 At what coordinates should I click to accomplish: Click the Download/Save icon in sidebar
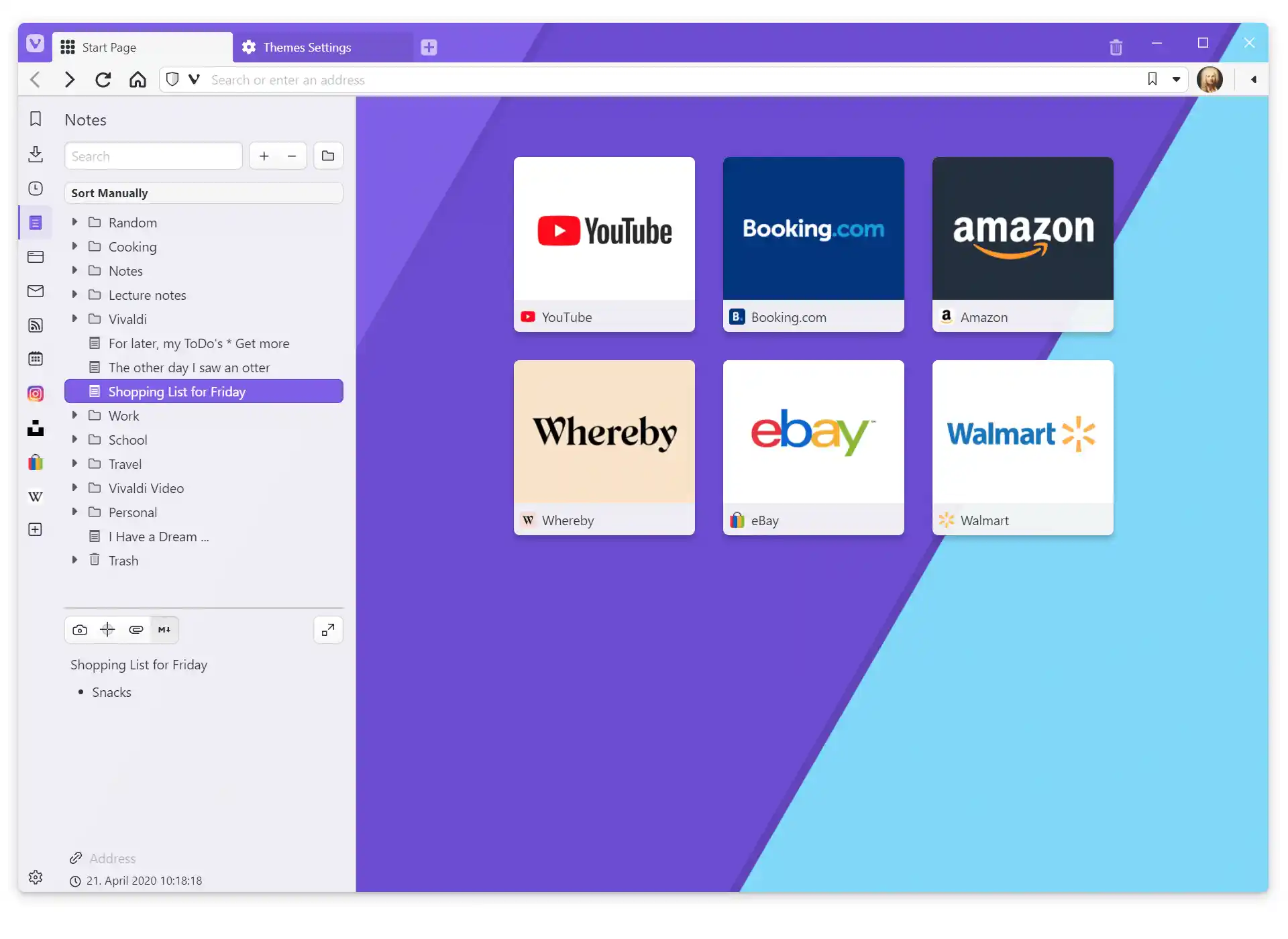(x=35, y=153)
